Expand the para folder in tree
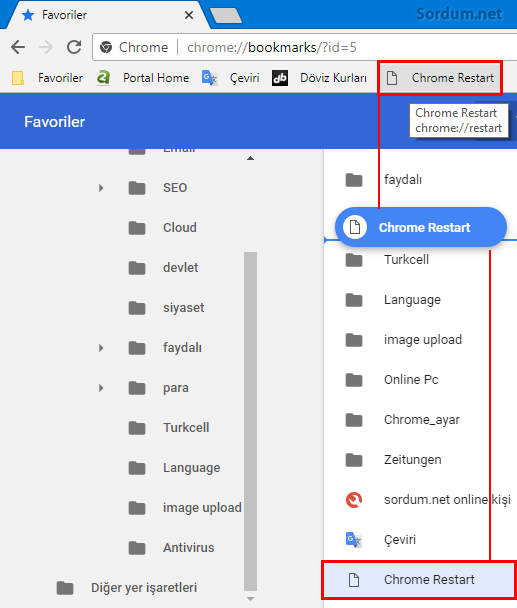 [x=101, y=388]
